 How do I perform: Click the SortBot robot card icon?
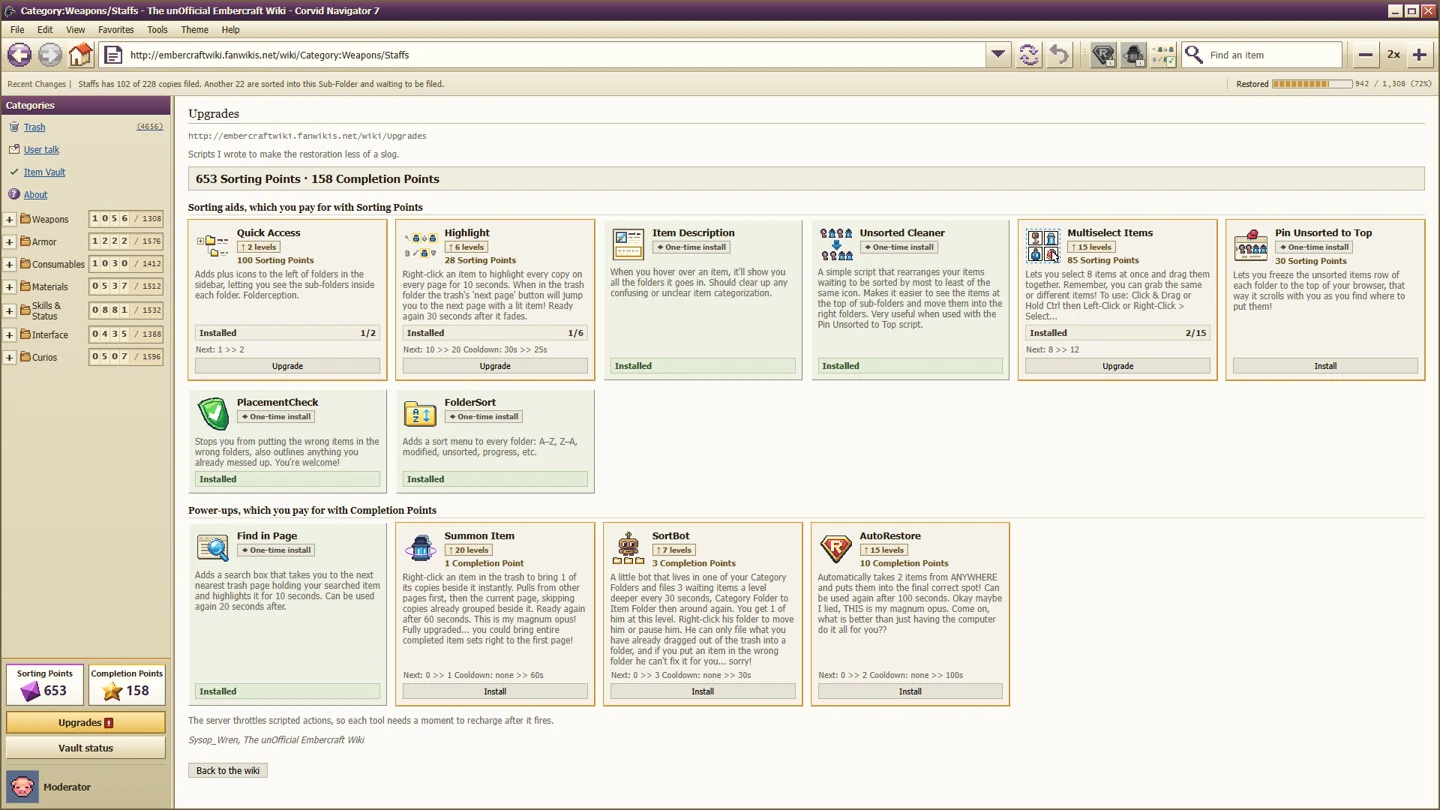[x=628, y=547]
